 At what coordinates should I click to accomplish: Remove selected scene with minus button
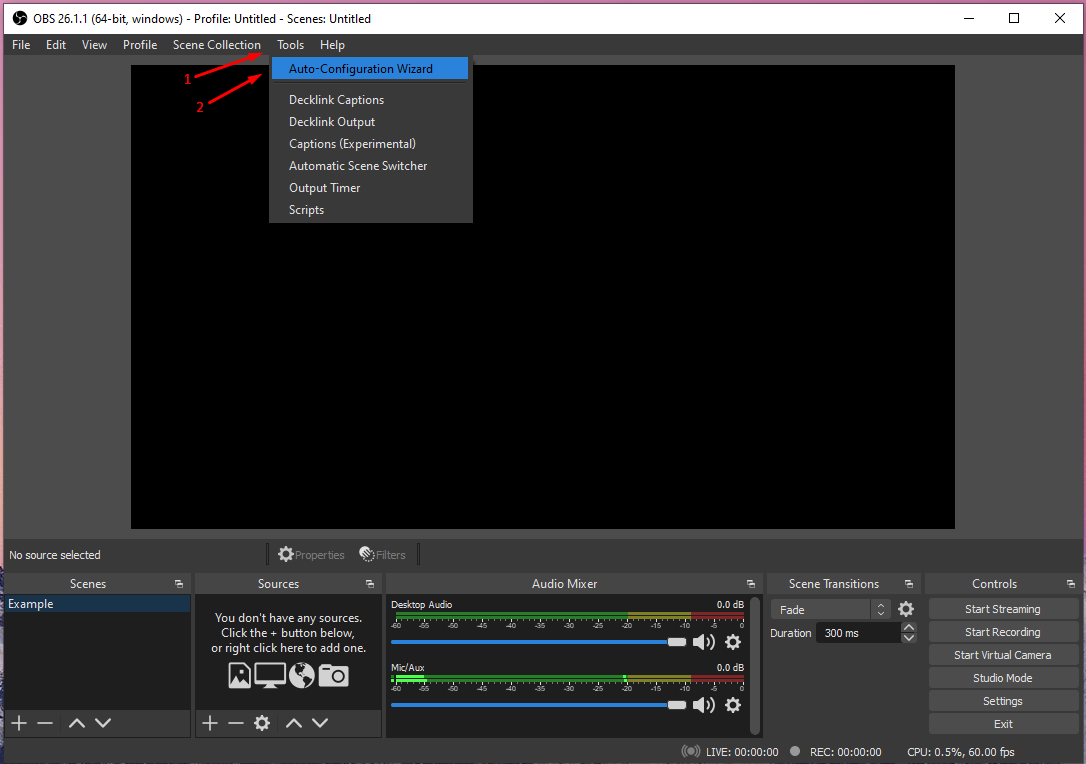coord(45,723)
